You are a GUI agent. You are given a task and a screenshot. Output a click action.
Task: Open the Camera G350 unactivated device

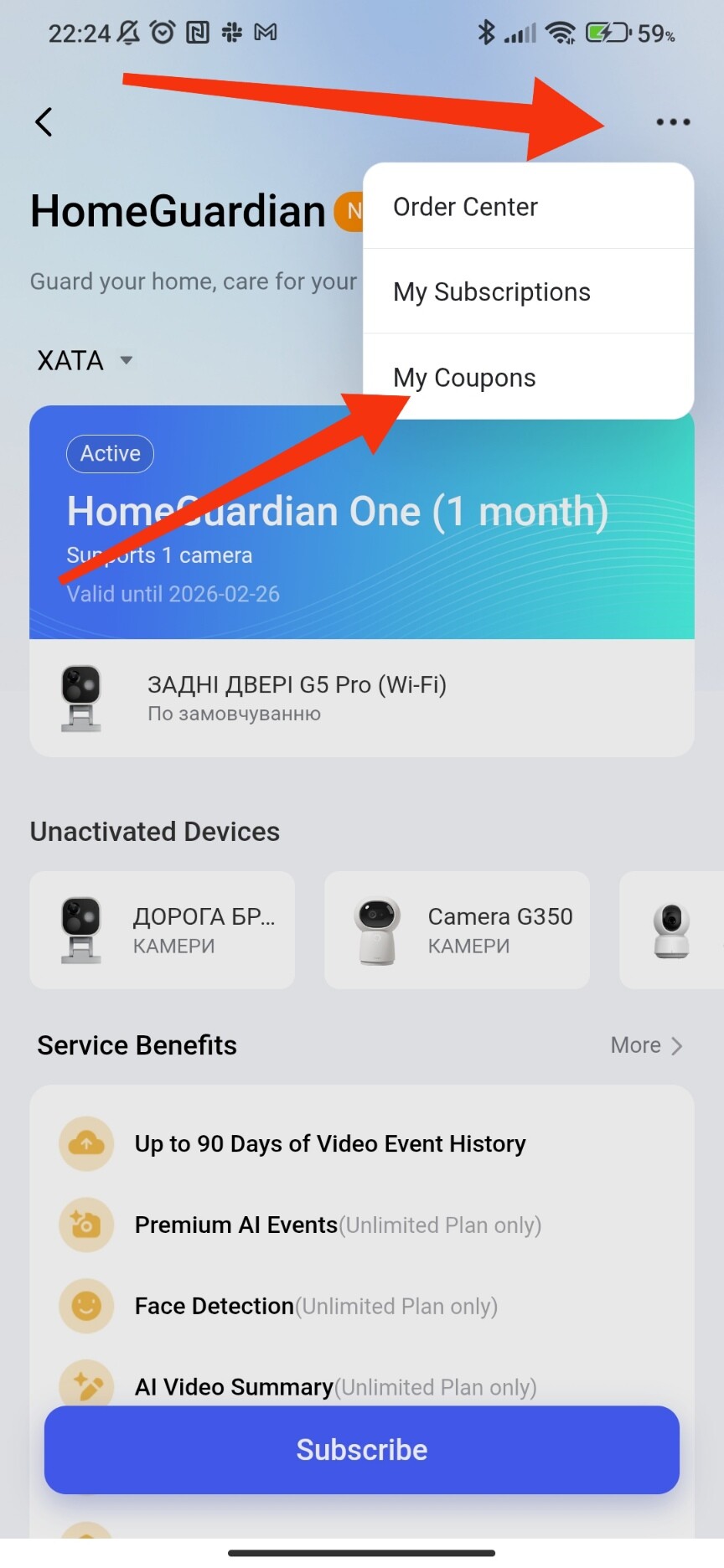pyautogui.click(x=457, y=930)
